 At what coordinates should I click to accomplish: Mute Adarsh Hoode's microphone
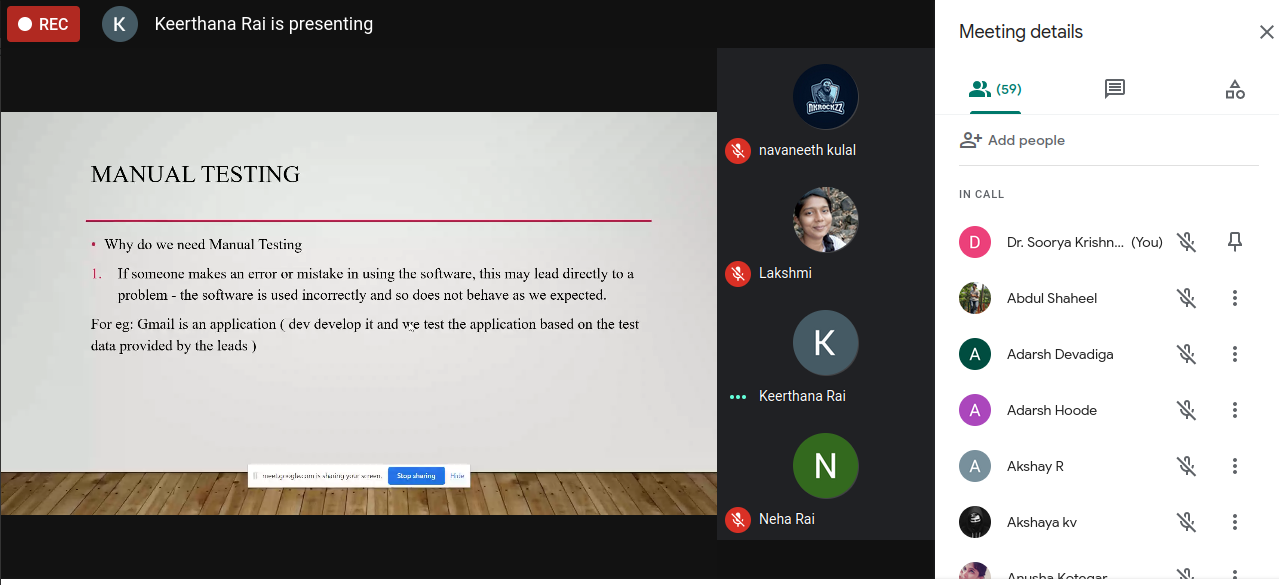pos(1186,410)
